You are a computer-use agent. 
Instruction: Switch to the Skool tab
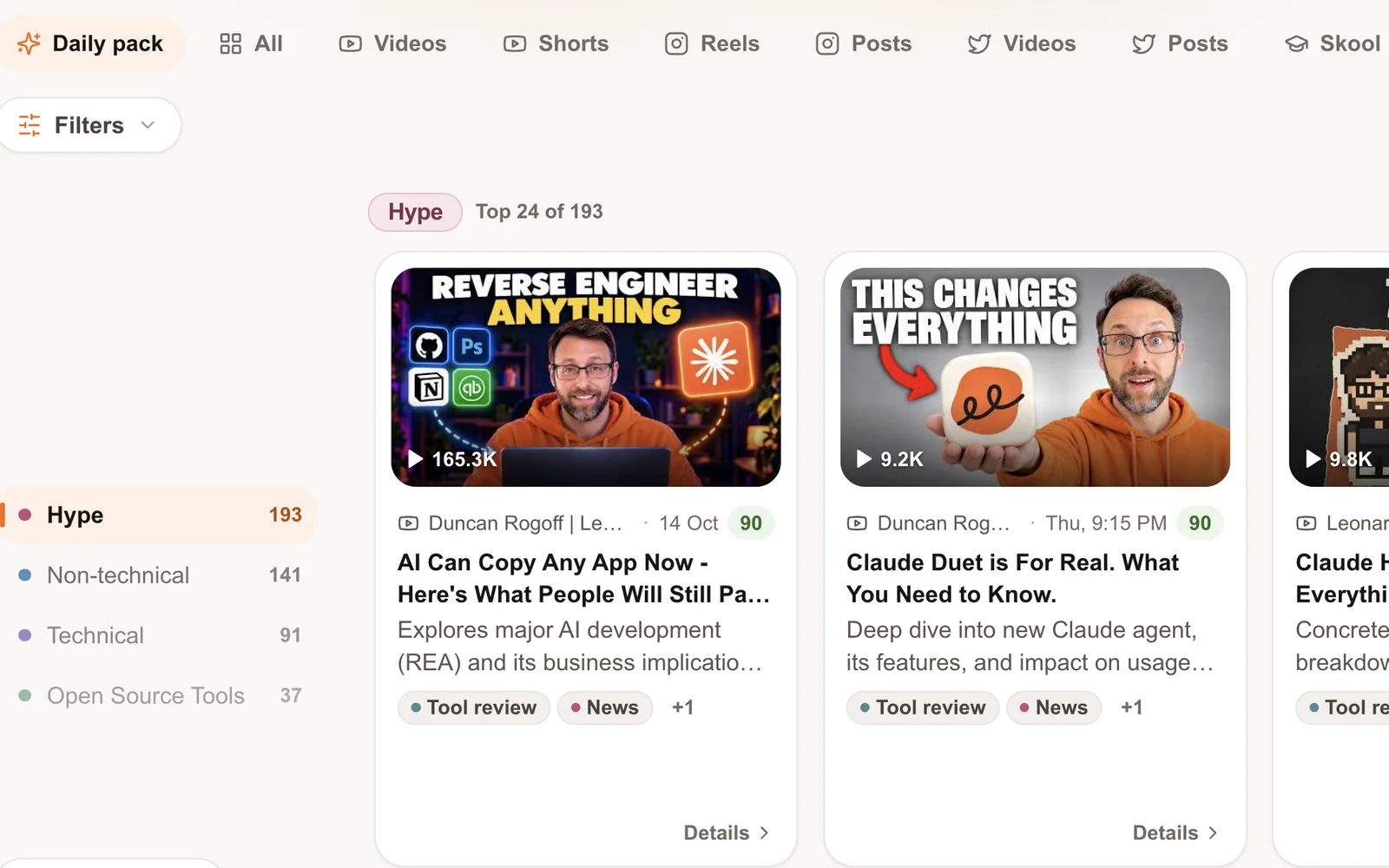(1333, 43)
